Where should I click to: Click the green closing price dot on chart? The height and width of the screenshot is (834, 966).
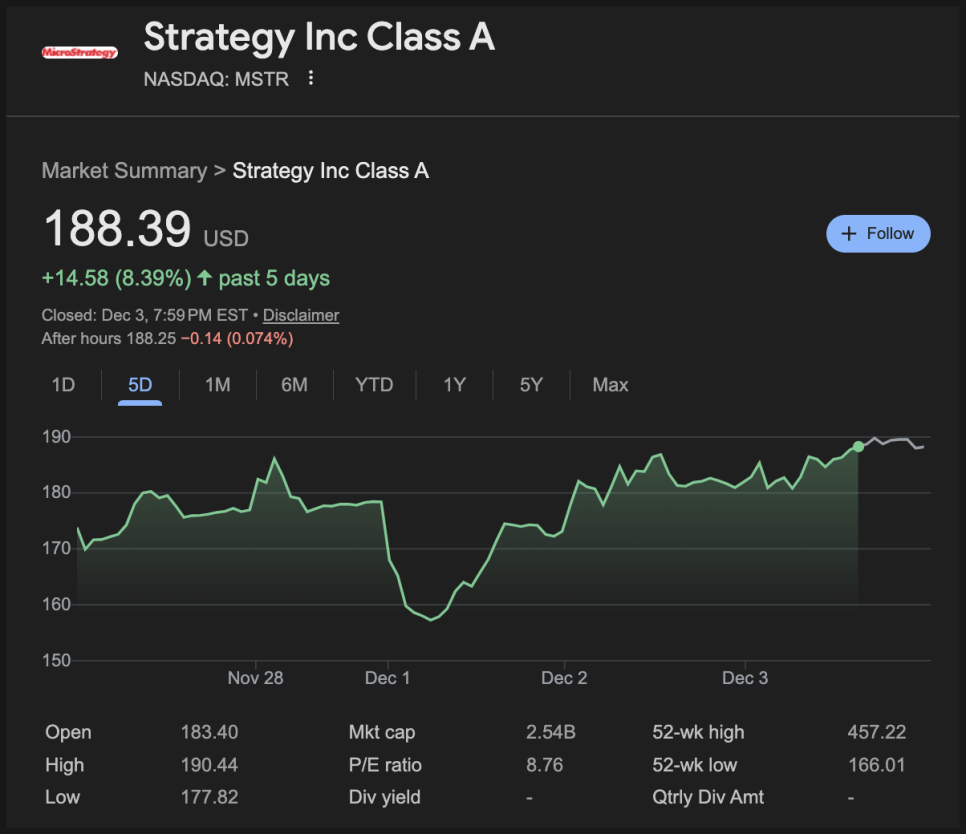(x=858, y=446)
